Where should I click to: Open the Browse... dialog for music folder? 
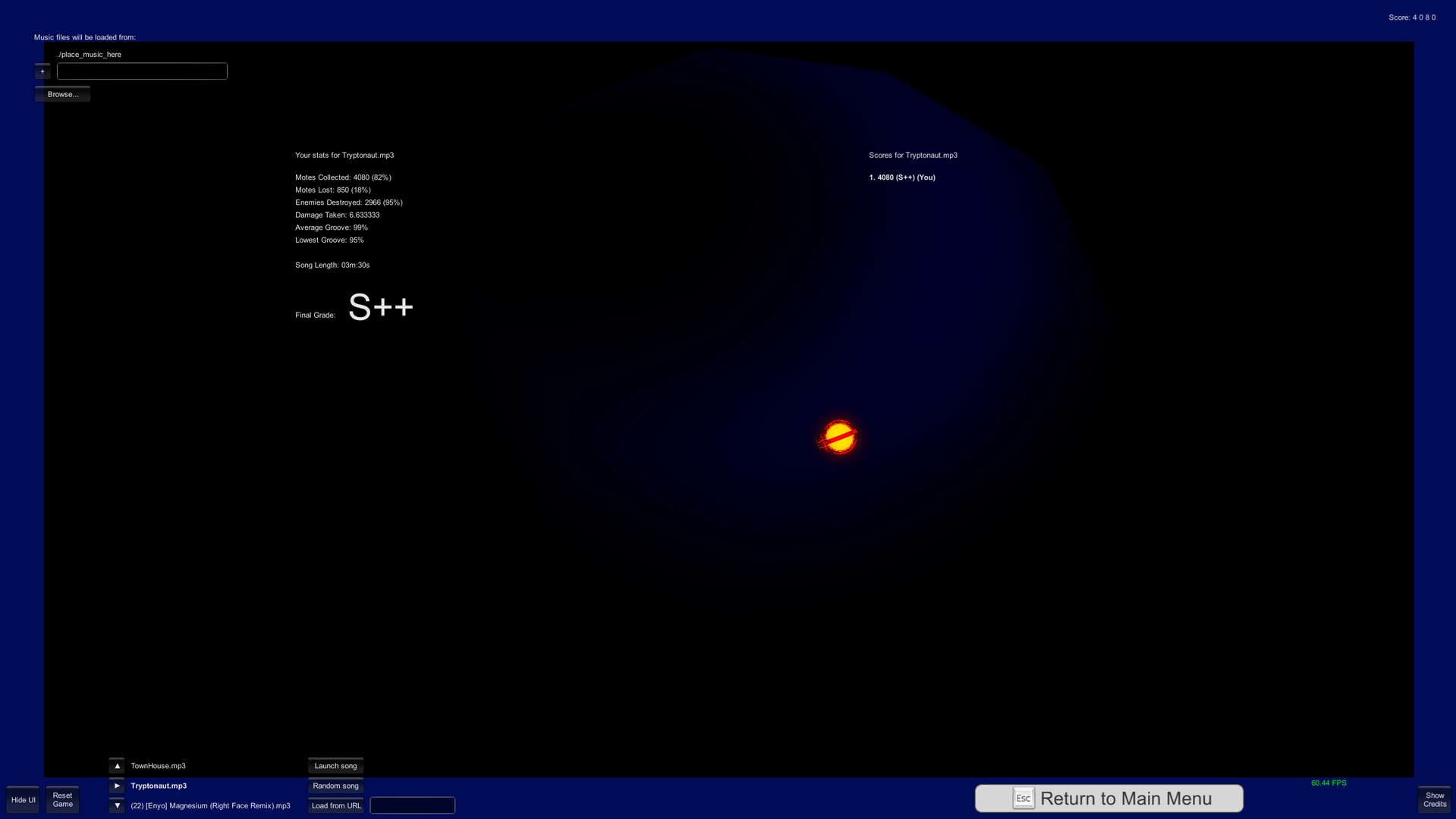point(62,94)
